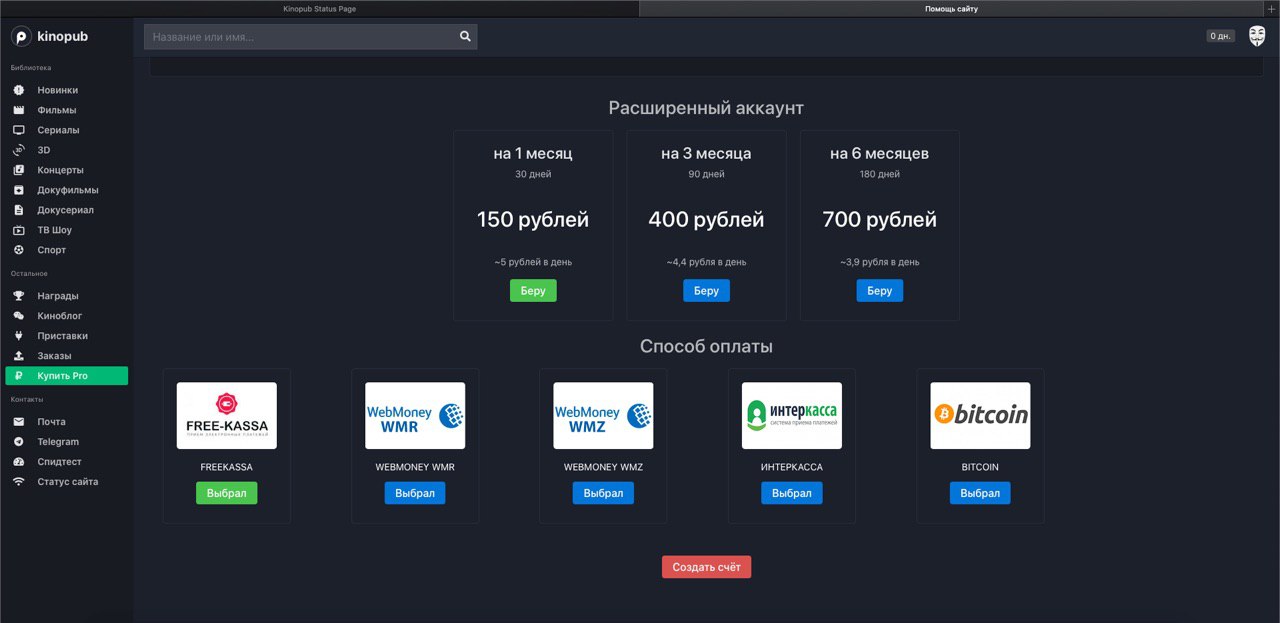Focus the Название или имя search field

click(299, 37)
